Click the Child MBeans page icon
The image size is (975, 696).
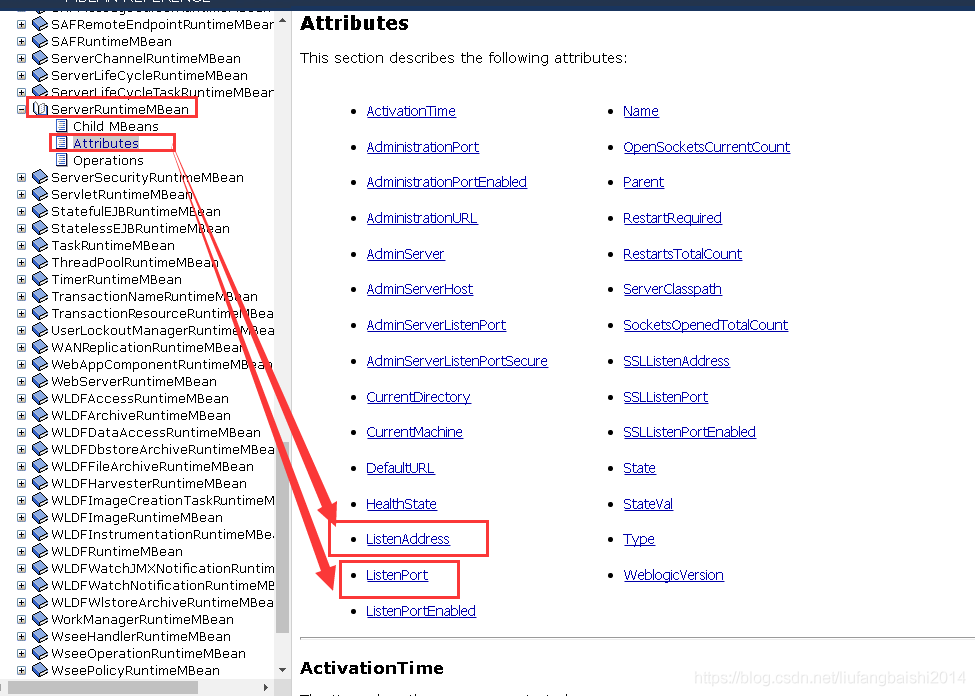pyautogui.click(x=62, y=126)
